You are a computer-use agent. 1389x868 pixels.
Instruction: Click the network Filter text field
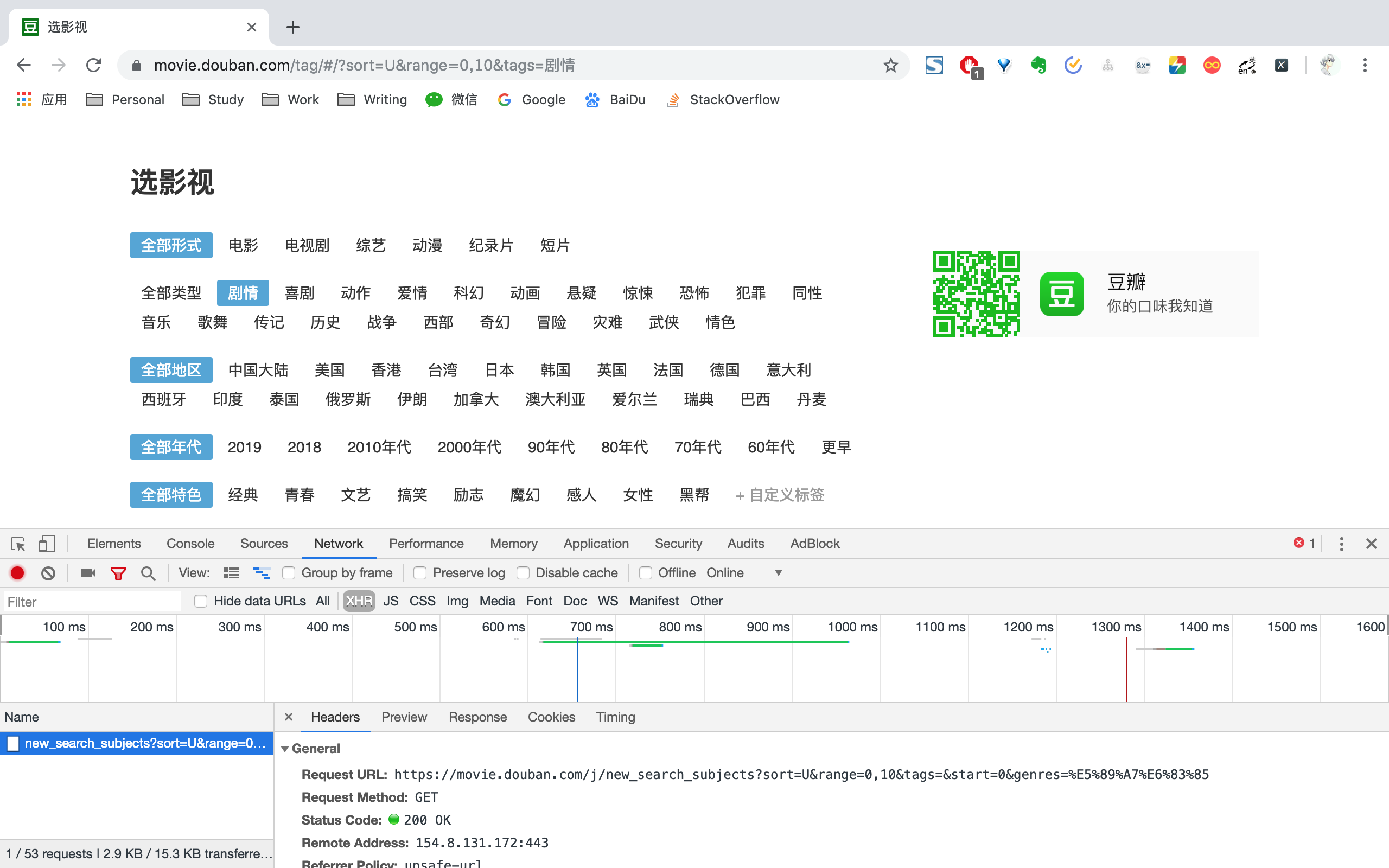[92, 601]
